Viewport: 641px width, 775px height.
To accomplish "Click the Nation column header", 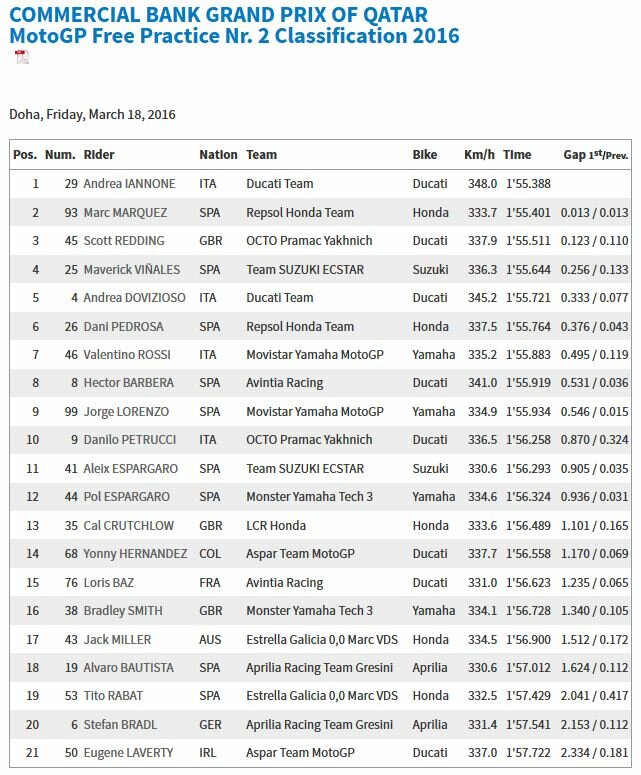I will [x=218, y=155].
